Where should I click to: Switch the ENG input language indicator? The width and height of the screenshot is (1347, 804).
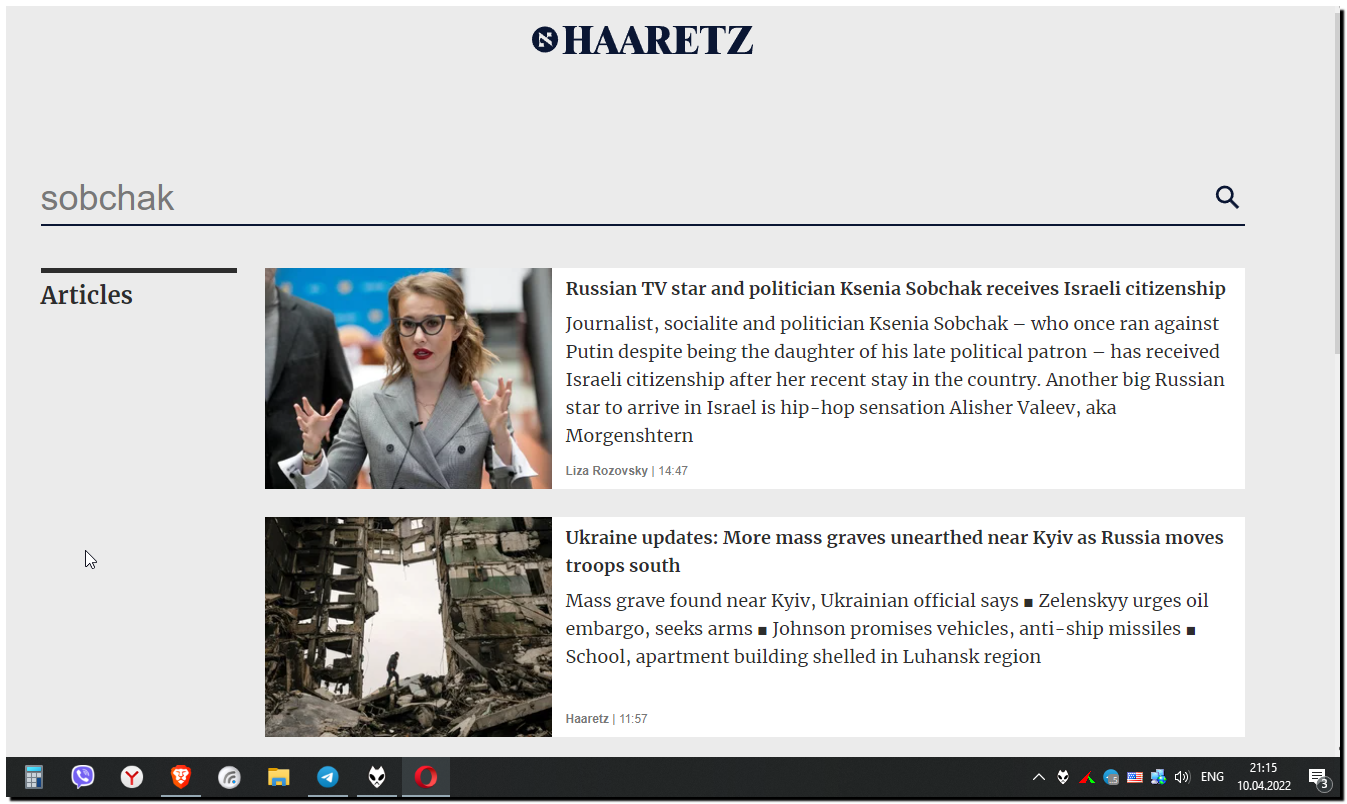(1212, 777)
